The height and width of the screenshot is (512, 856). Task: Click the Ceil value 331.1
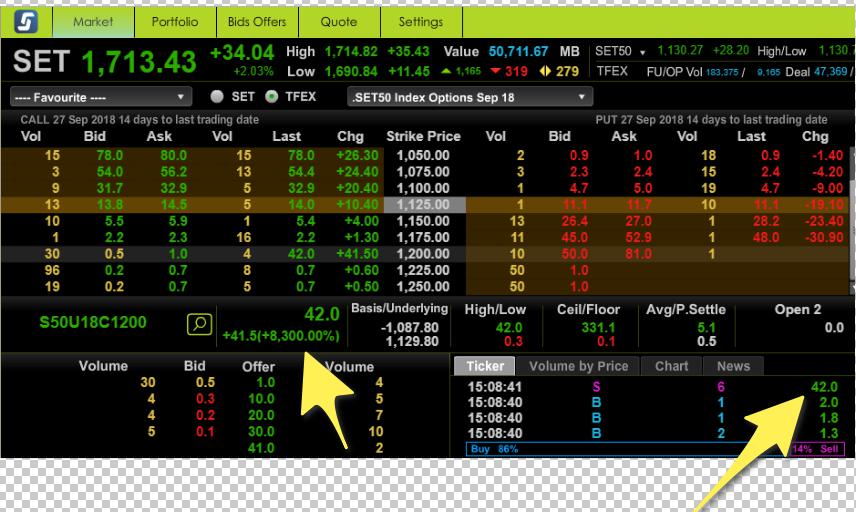pyautogui.click(x=598, y=328)
